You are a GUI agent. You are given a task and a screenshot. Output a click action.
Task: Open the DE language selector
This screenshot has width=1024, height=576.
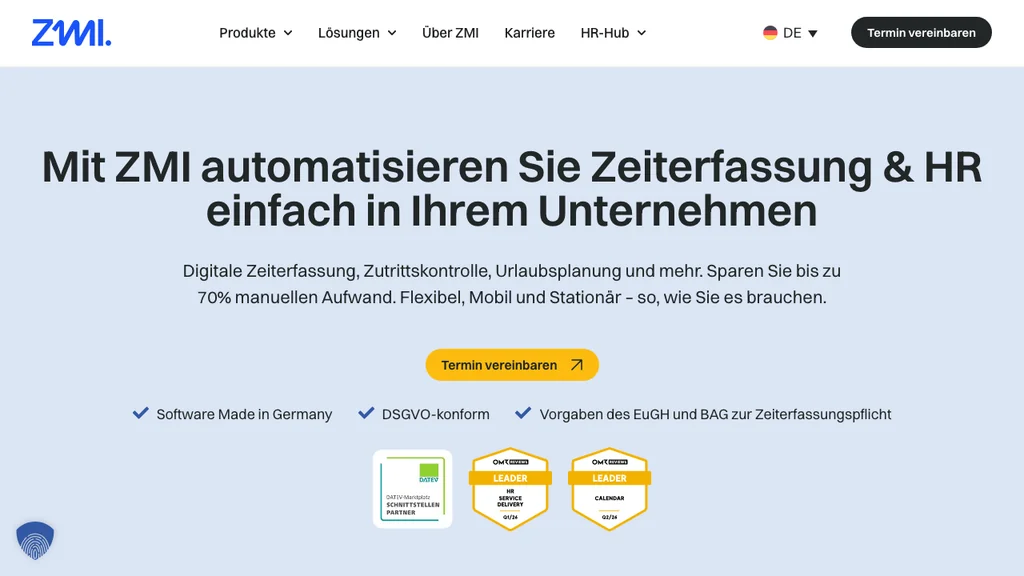(x=790, y=33)
